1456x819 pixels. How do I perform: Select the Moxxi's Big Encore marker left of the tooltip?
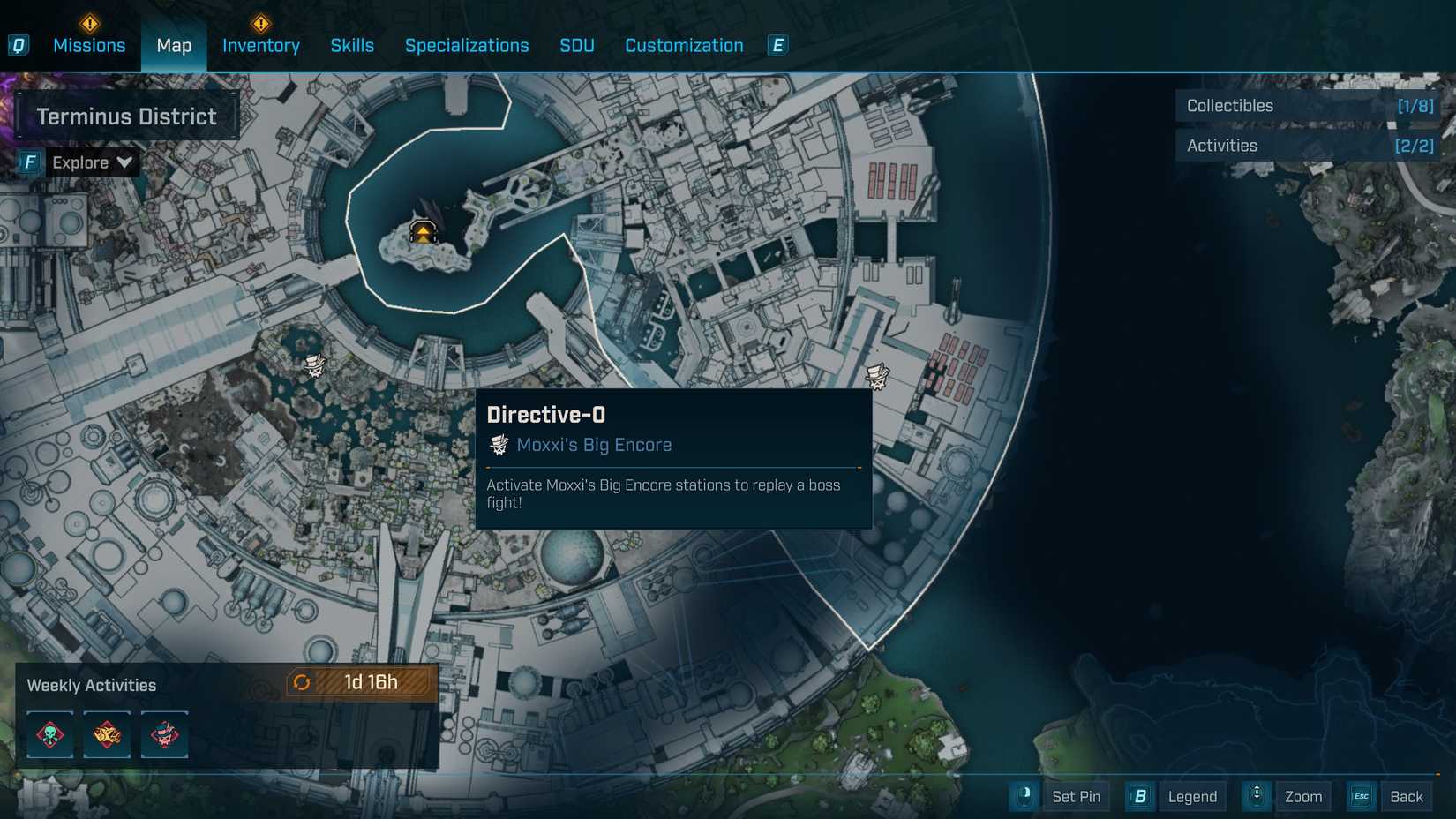314,364
